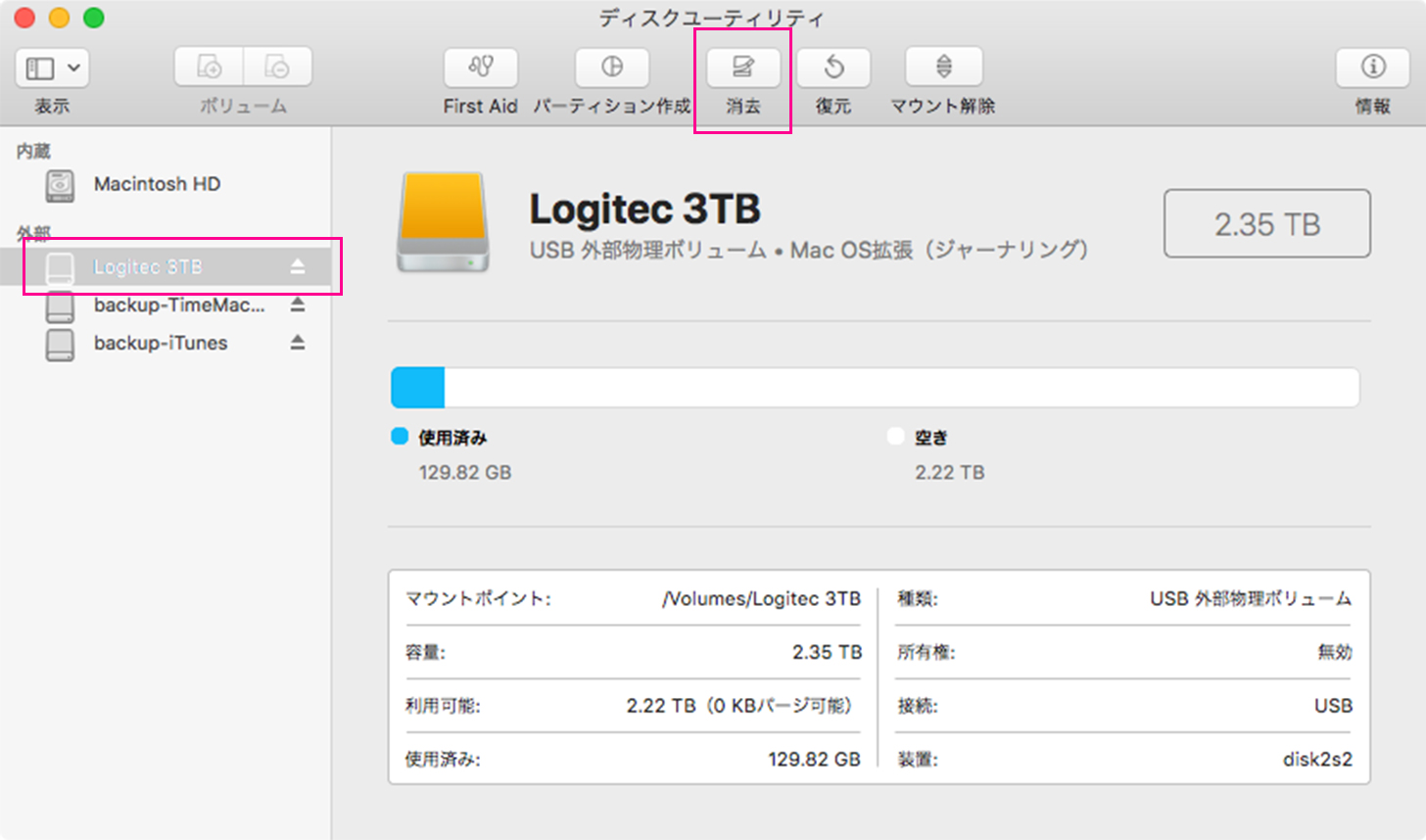Click the Erase (消去) toolbar icon

point(742,67)
